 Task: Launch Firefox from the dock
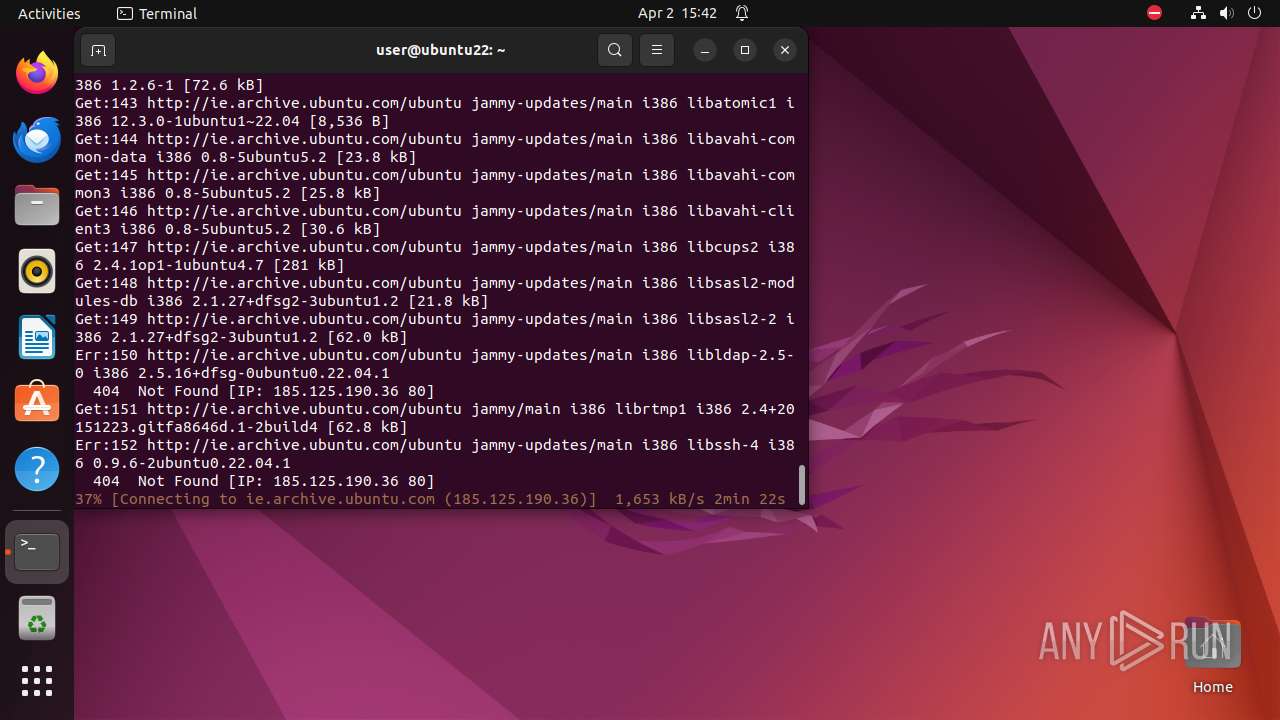tap(37, 73)
